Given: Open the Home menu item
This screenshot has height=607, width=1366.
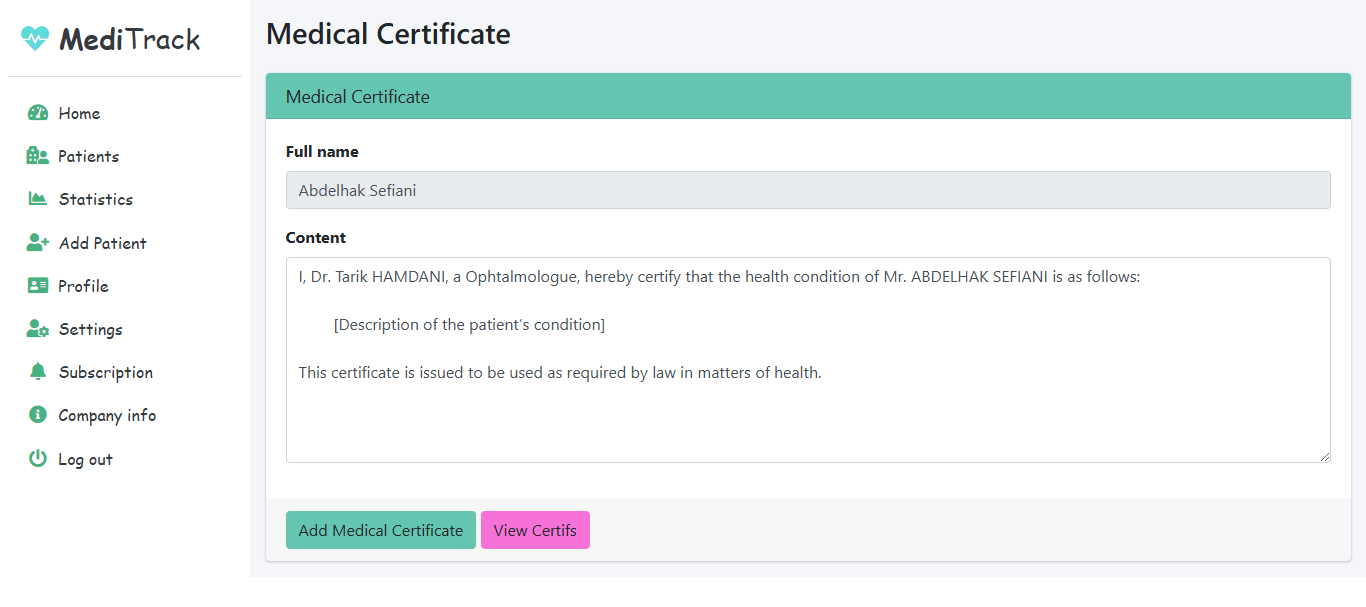Looking at the screenshot, I should coord(79,113).
